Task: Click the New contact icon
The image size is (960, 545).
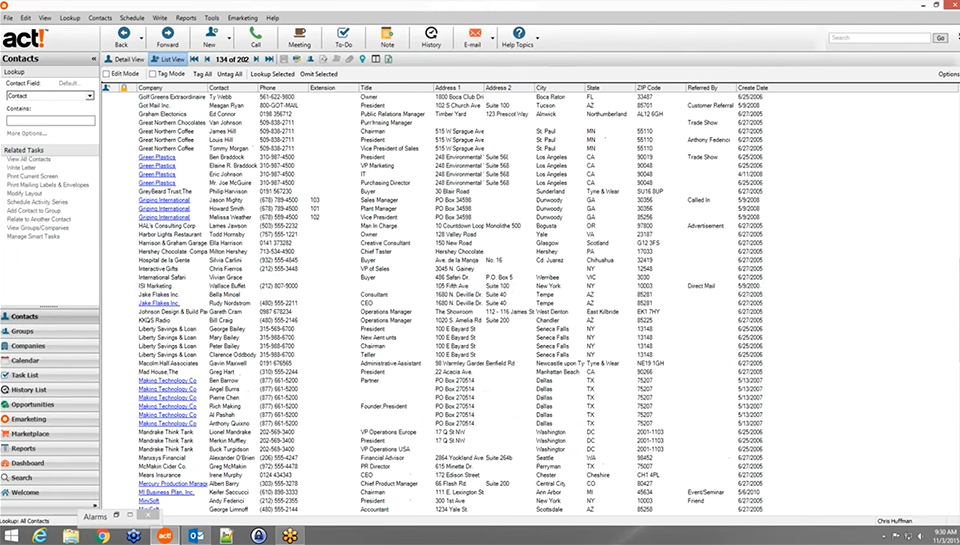Action: coord(211,33)
